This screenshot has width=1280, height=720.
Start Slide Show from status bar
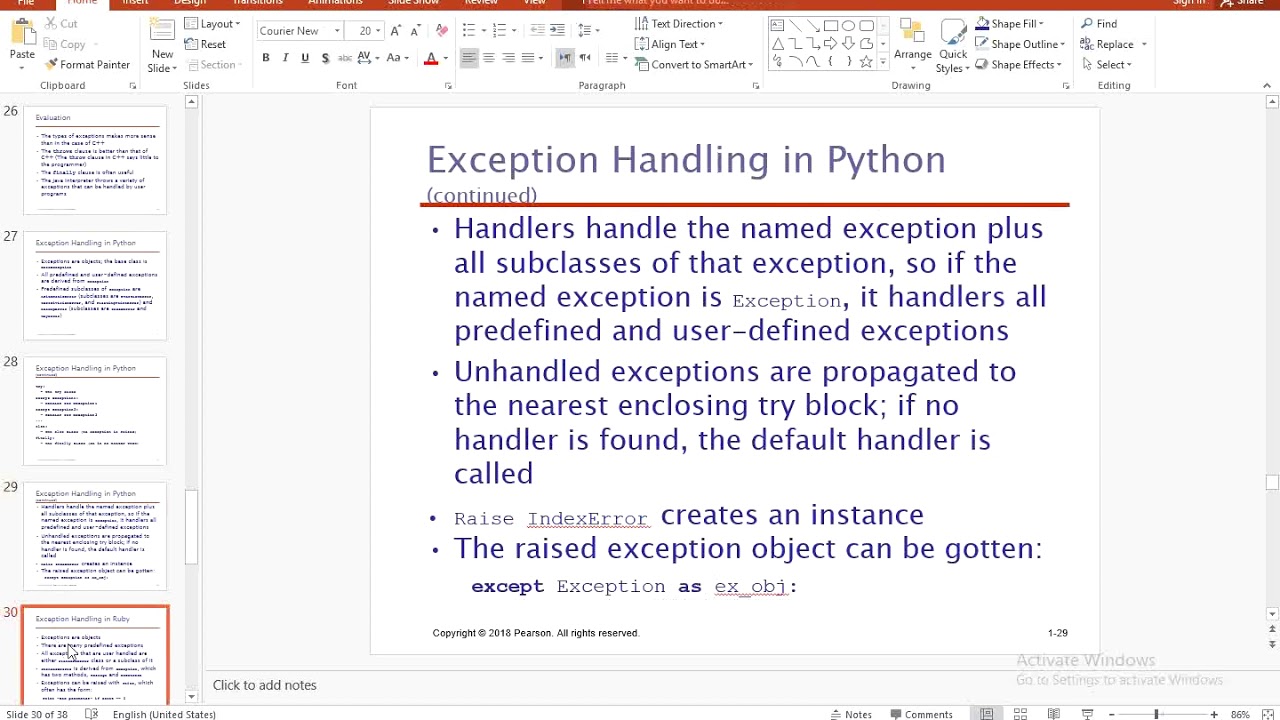(1087, 714)
